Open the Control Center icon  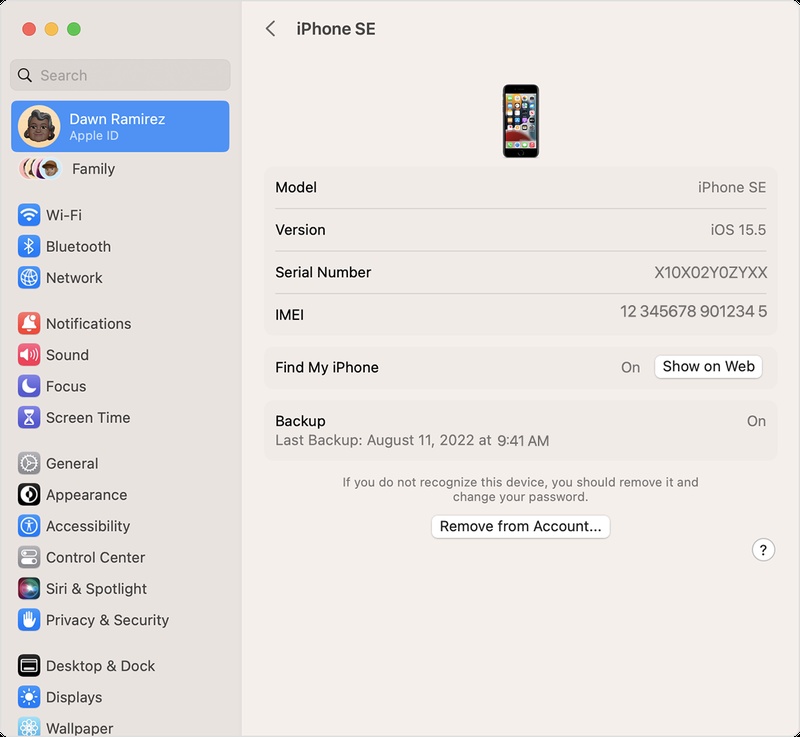[29, 557]
